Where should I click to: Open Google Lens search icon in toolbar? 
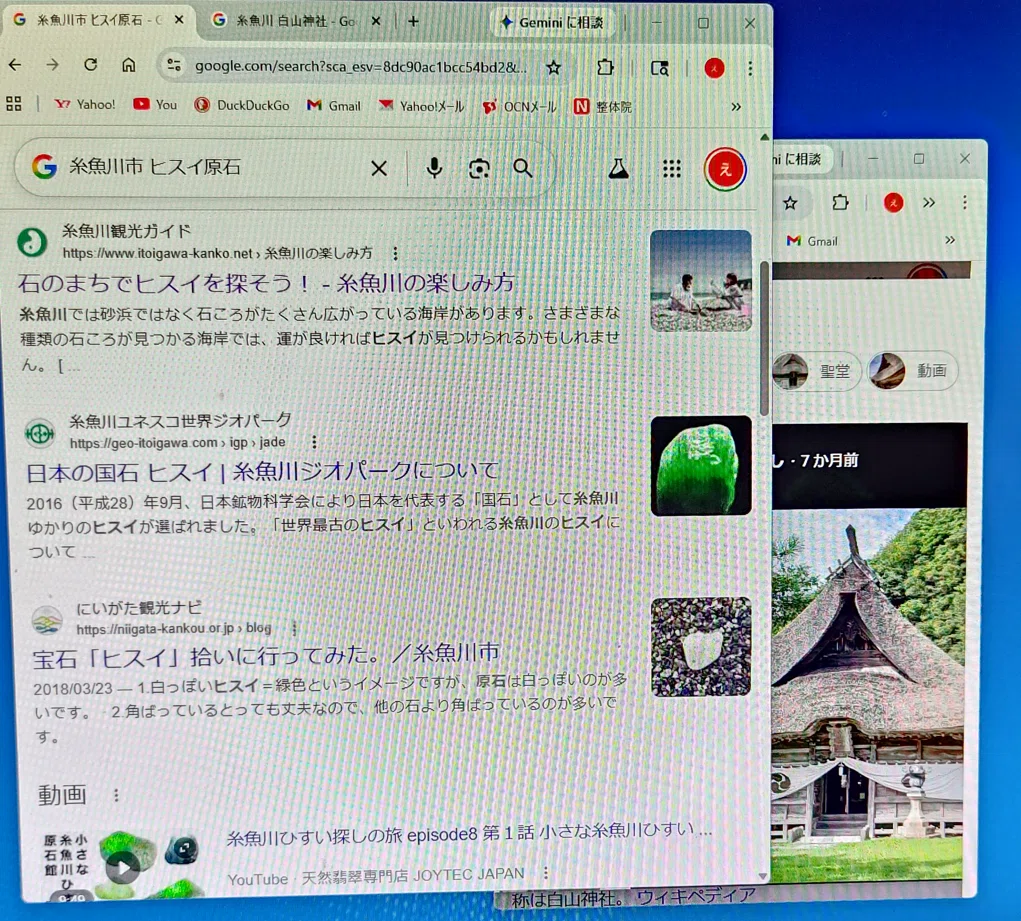click(x=660, y=68)
